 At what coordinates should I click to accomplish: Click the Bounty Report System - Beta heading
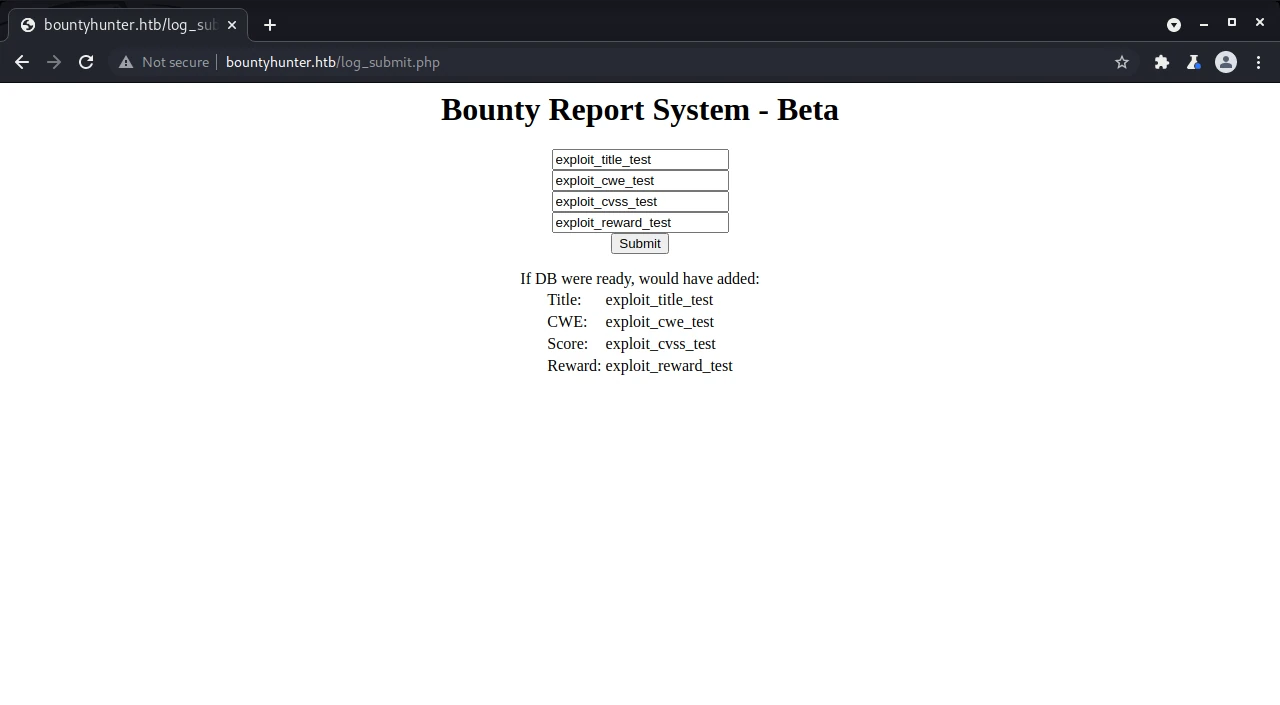[x=640, y=110]
